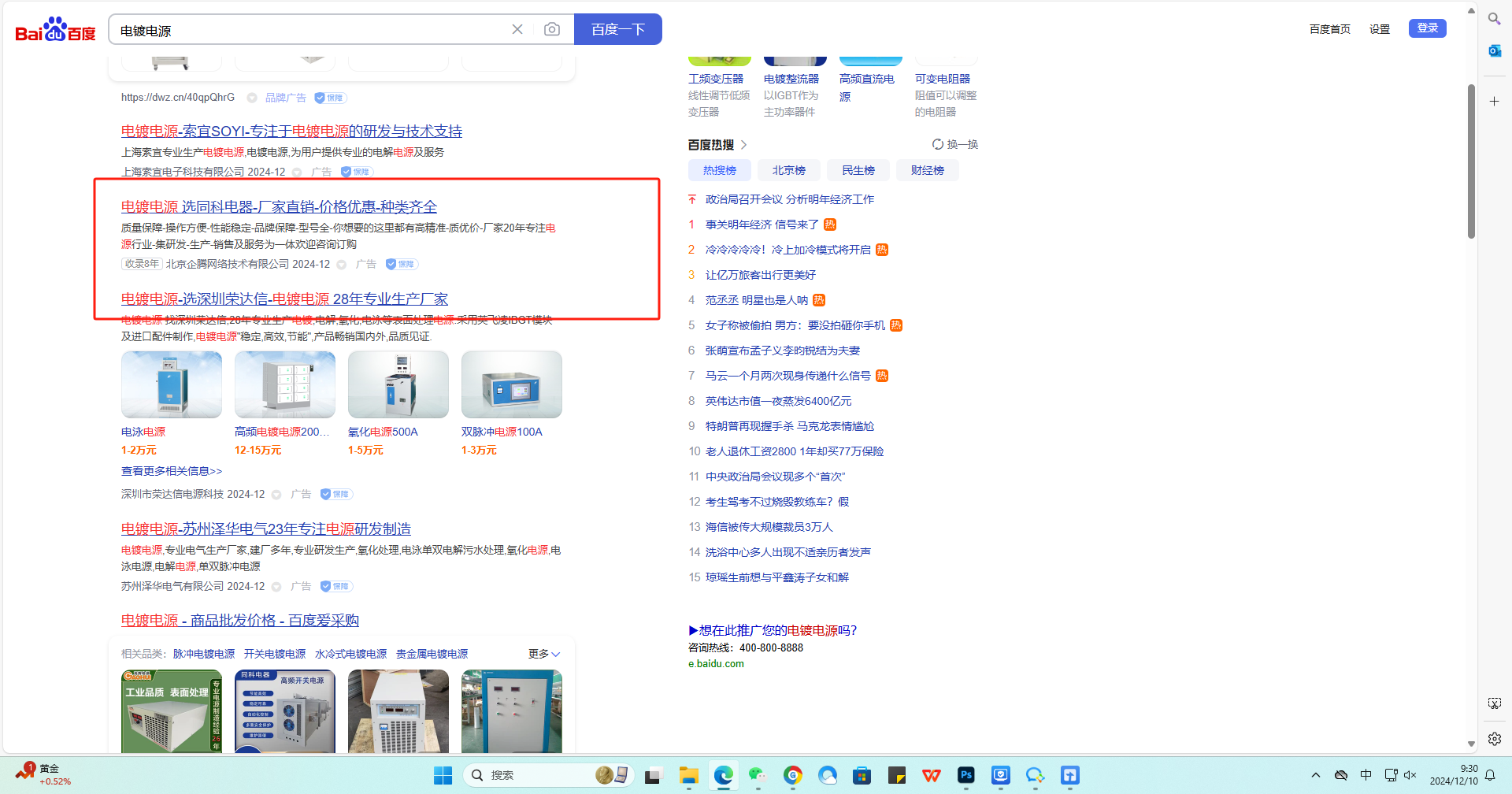
Task: Click related category 贵金属电镀电源
Action: [432, 654]
